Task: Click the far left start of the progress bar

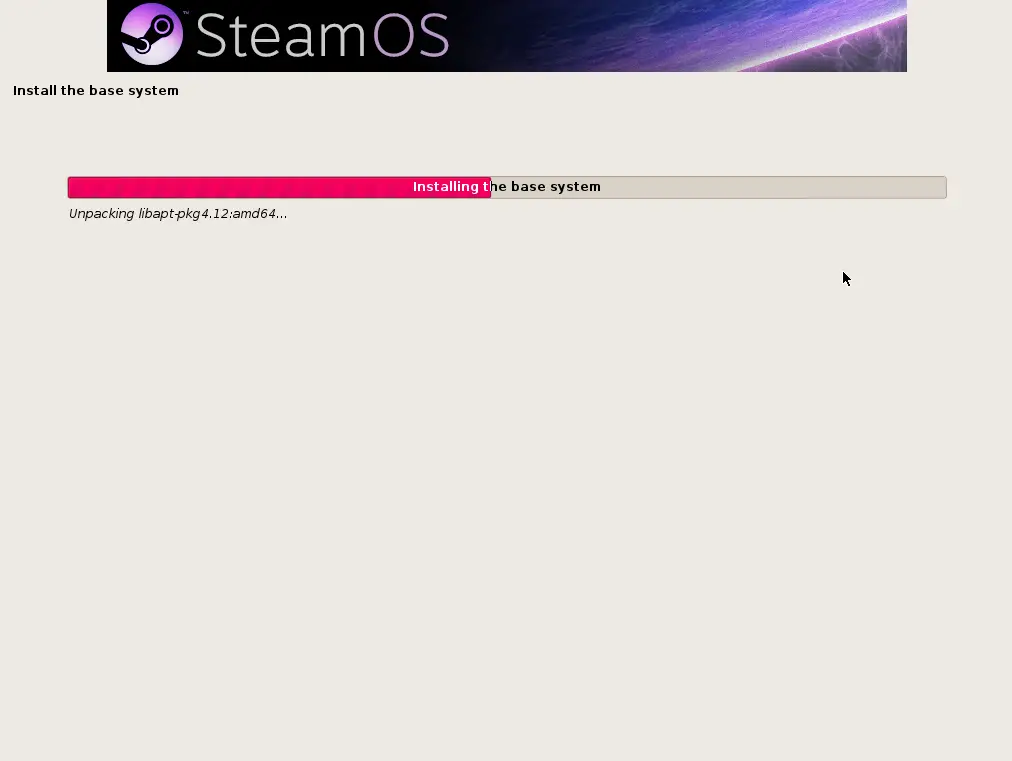Action: pyautogui.click(x=70, y=187)
